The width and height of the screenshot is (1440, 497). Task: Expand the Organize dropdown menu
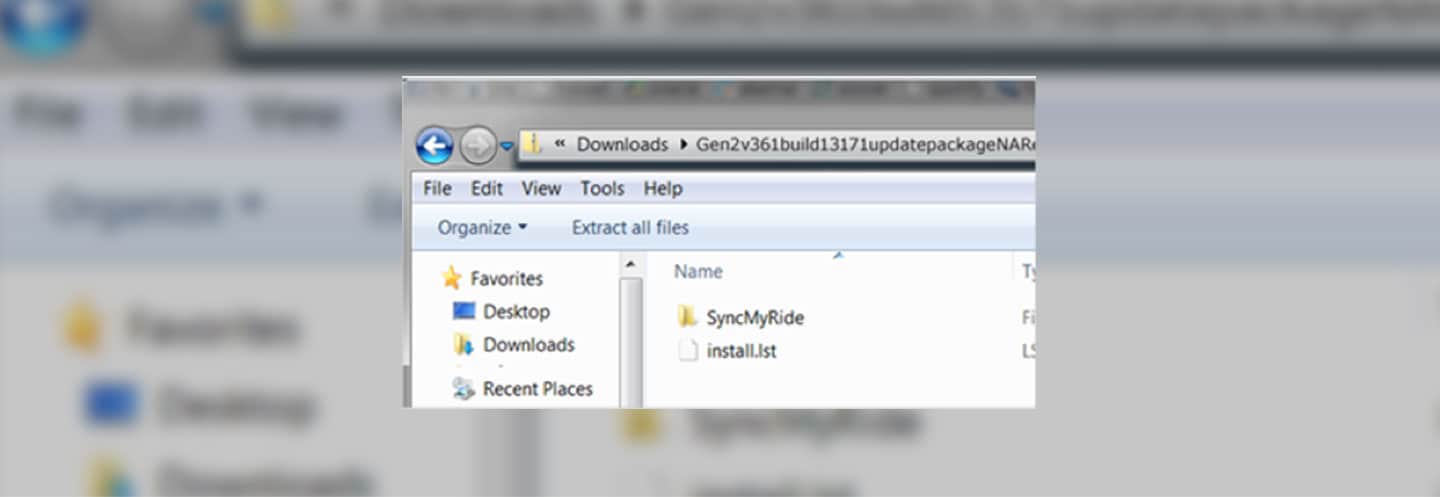click(482, 227)
